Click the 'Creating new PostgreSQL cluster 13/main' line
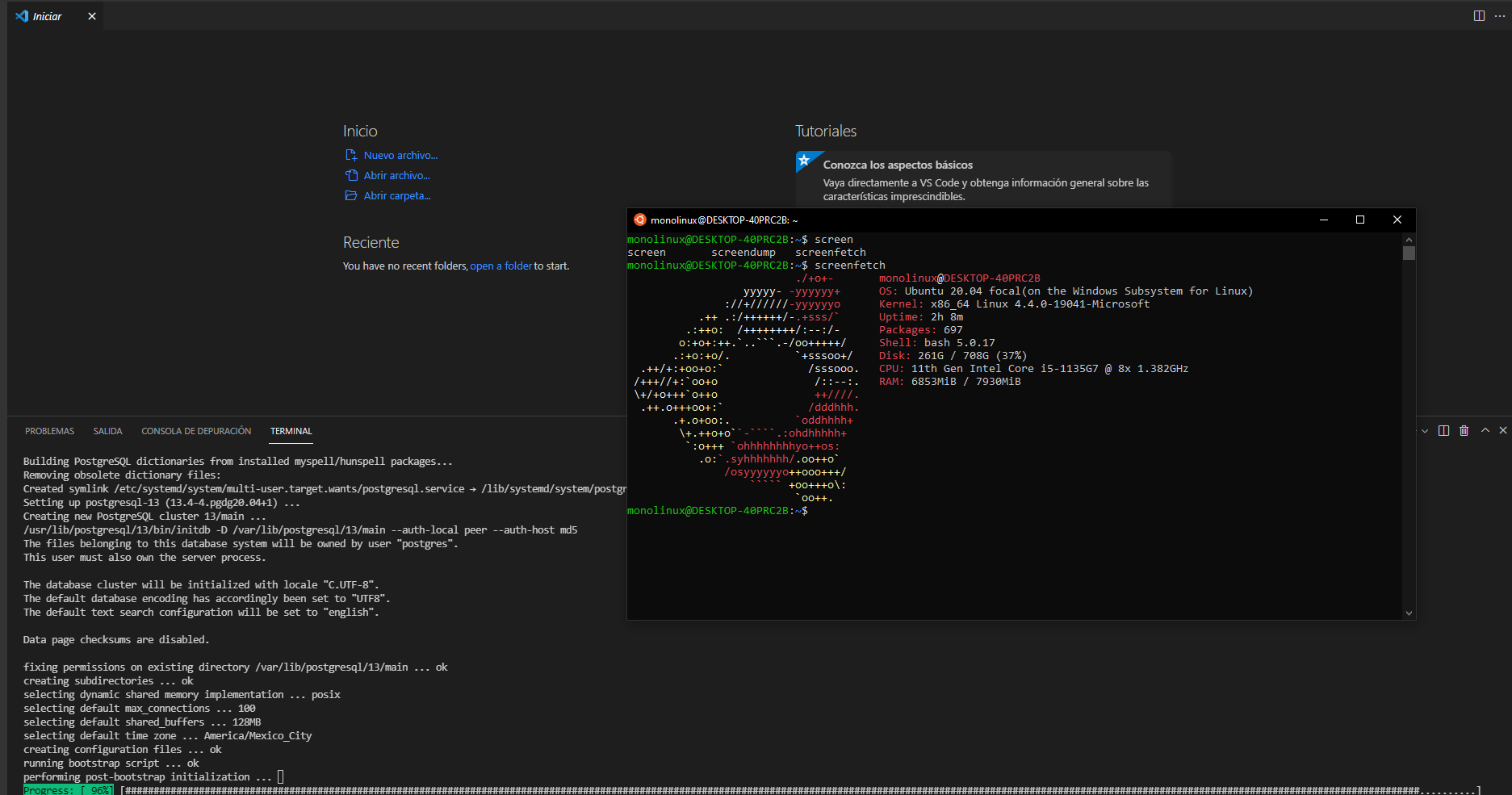 [x=144, y=517]
